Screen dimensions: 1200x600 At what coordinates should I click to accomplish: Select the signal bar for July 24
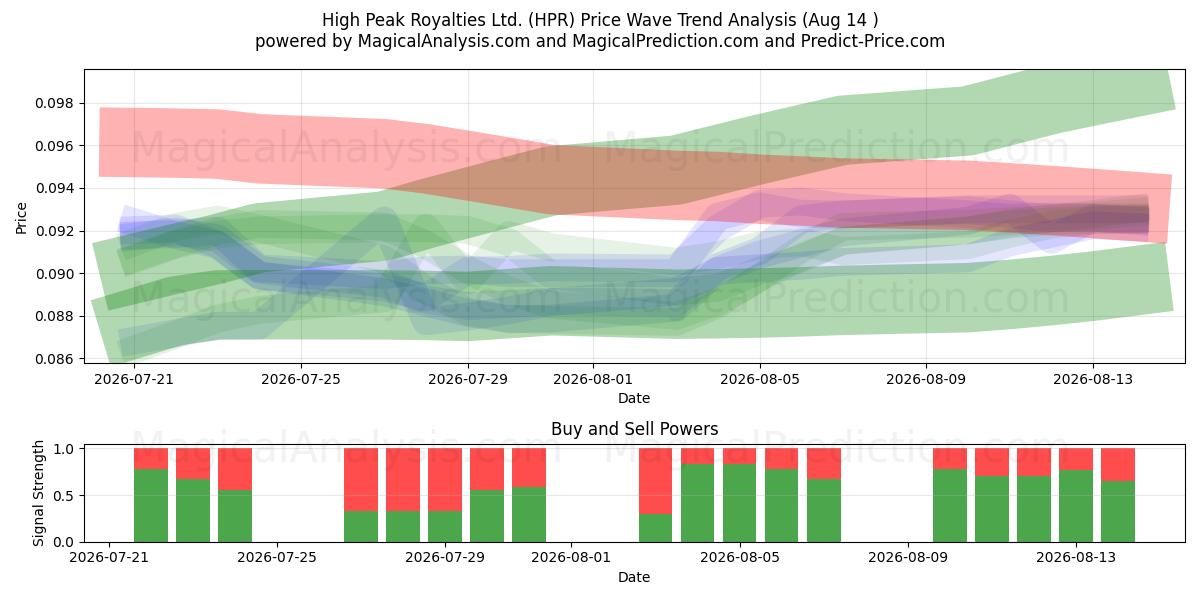235,495
